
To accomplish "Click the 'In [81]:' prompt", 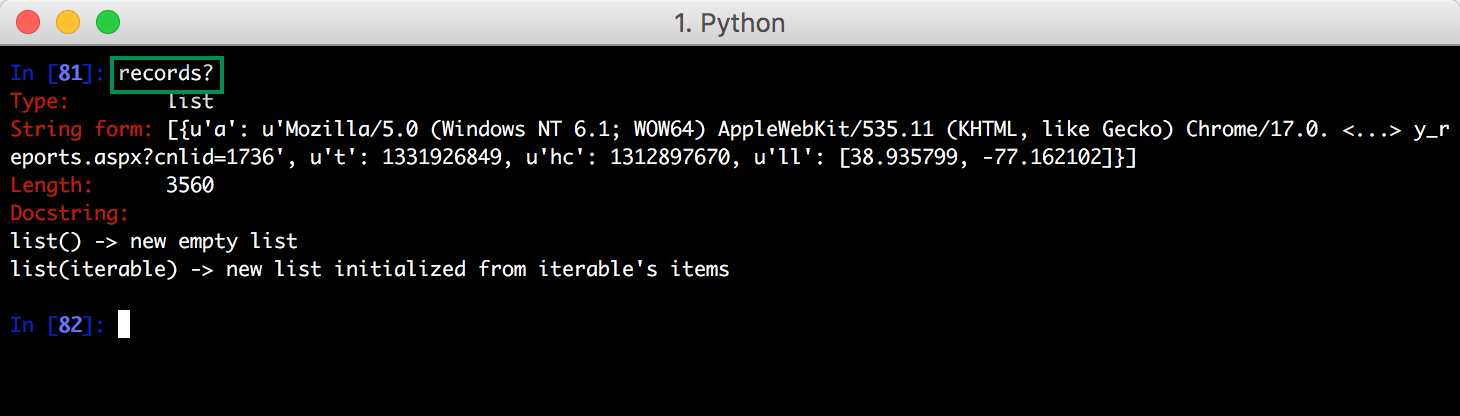I will point(57,73).
